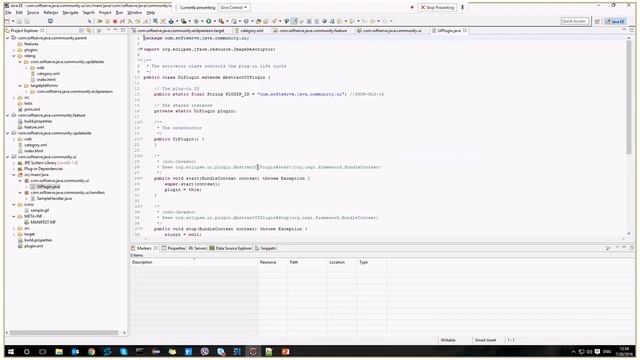
Task: Click the Open Perspective icon
Action: (x=597, y=21)
